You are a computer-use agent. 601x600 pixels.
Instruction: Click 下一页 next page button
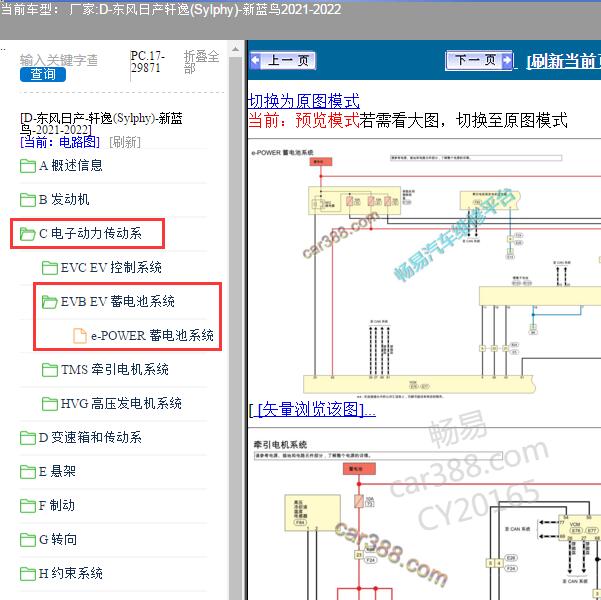click(479, 60)
